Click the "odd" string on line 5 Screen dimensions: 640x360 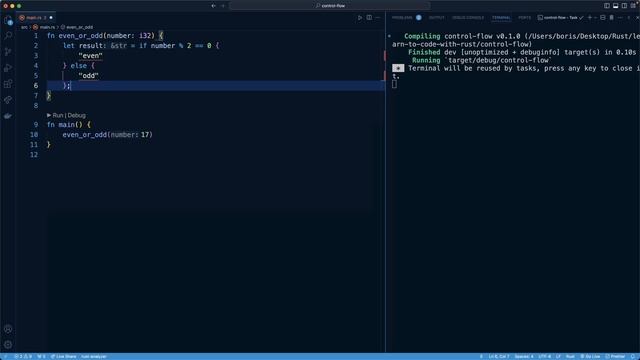89,76
